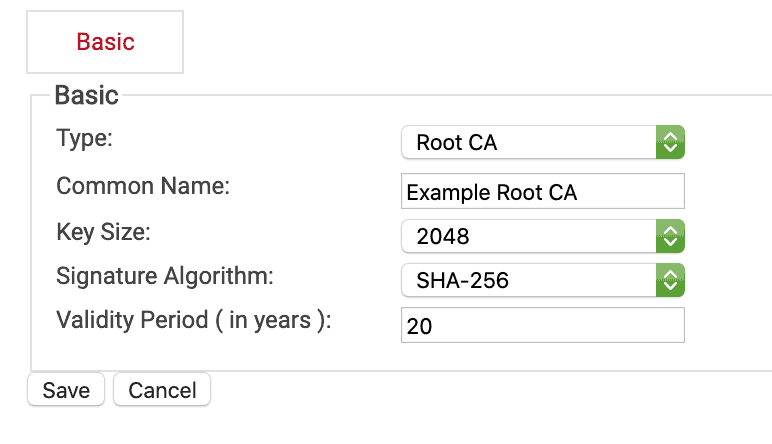Select the SHA-256 value text
This screenshot has width=772, height=444.
[x=462, y=281]
